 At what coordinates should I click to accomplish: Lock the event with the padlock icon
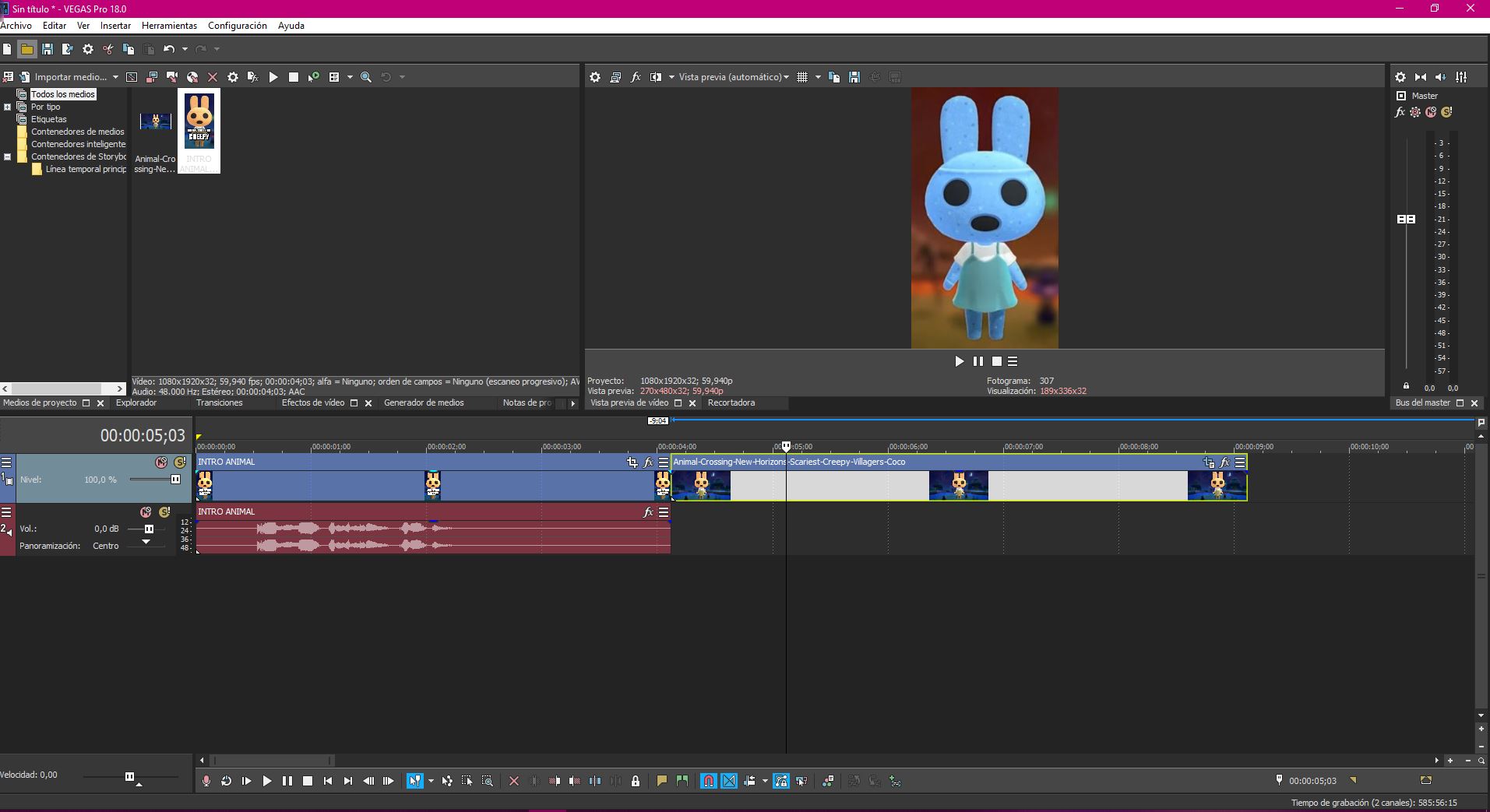click(636, 781)
